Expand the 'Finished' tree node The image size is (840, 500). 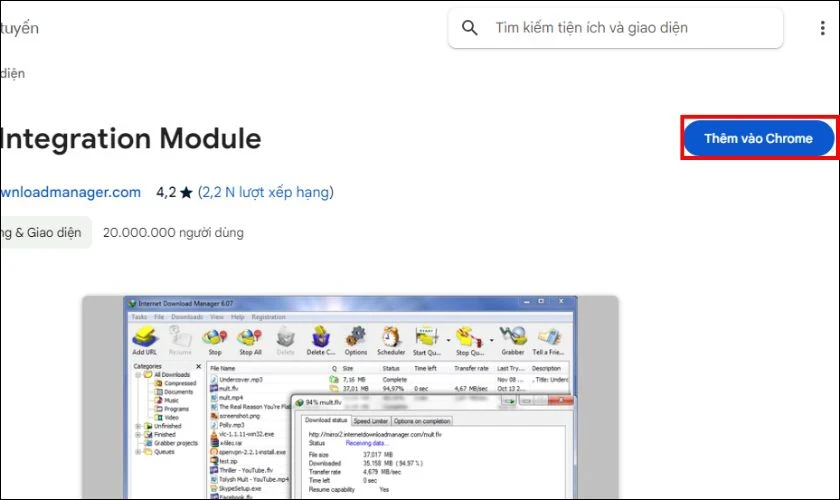pos(138,435)
